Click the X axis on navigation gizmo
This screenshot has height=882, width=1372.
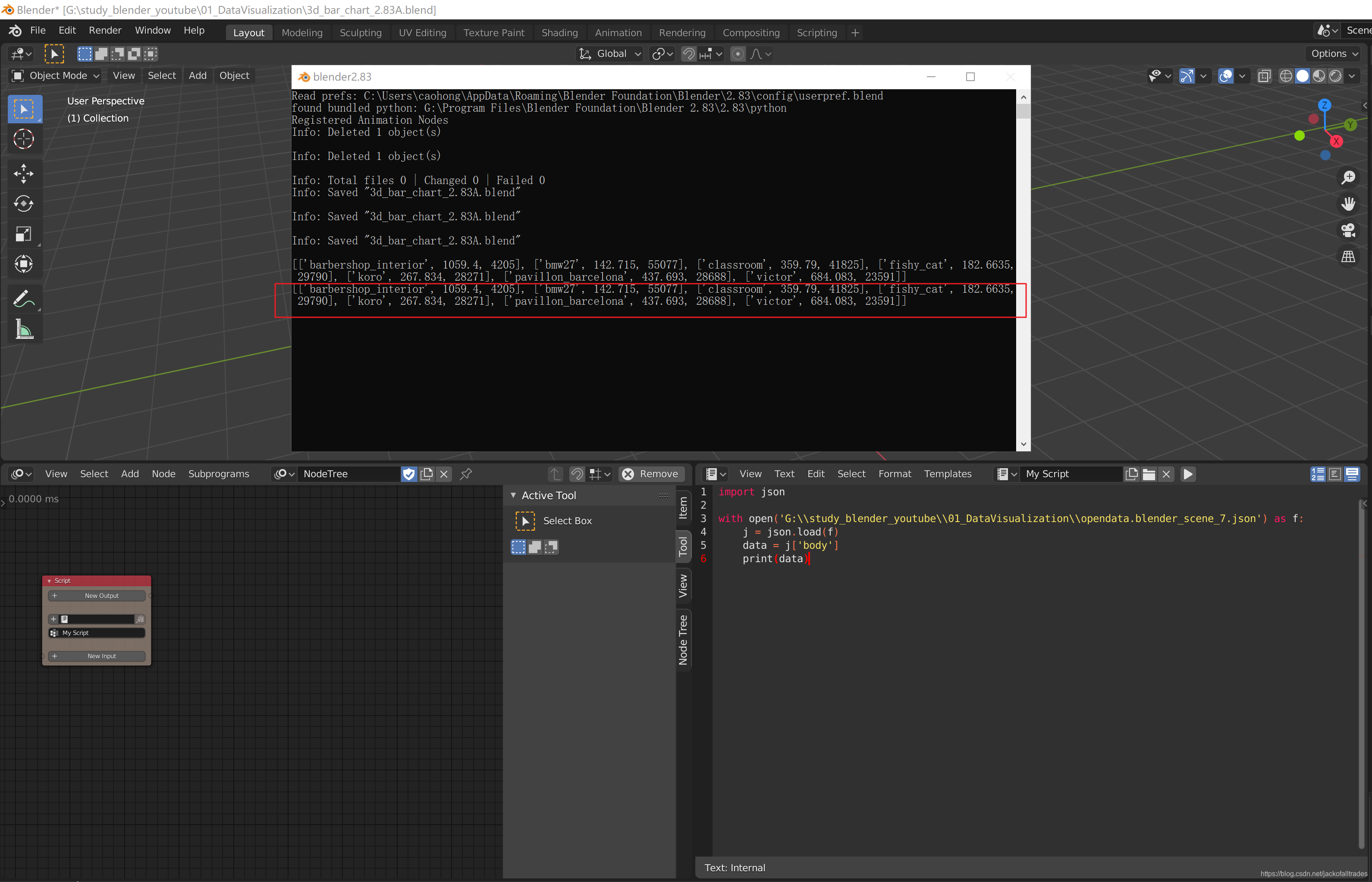(1337, 141)
